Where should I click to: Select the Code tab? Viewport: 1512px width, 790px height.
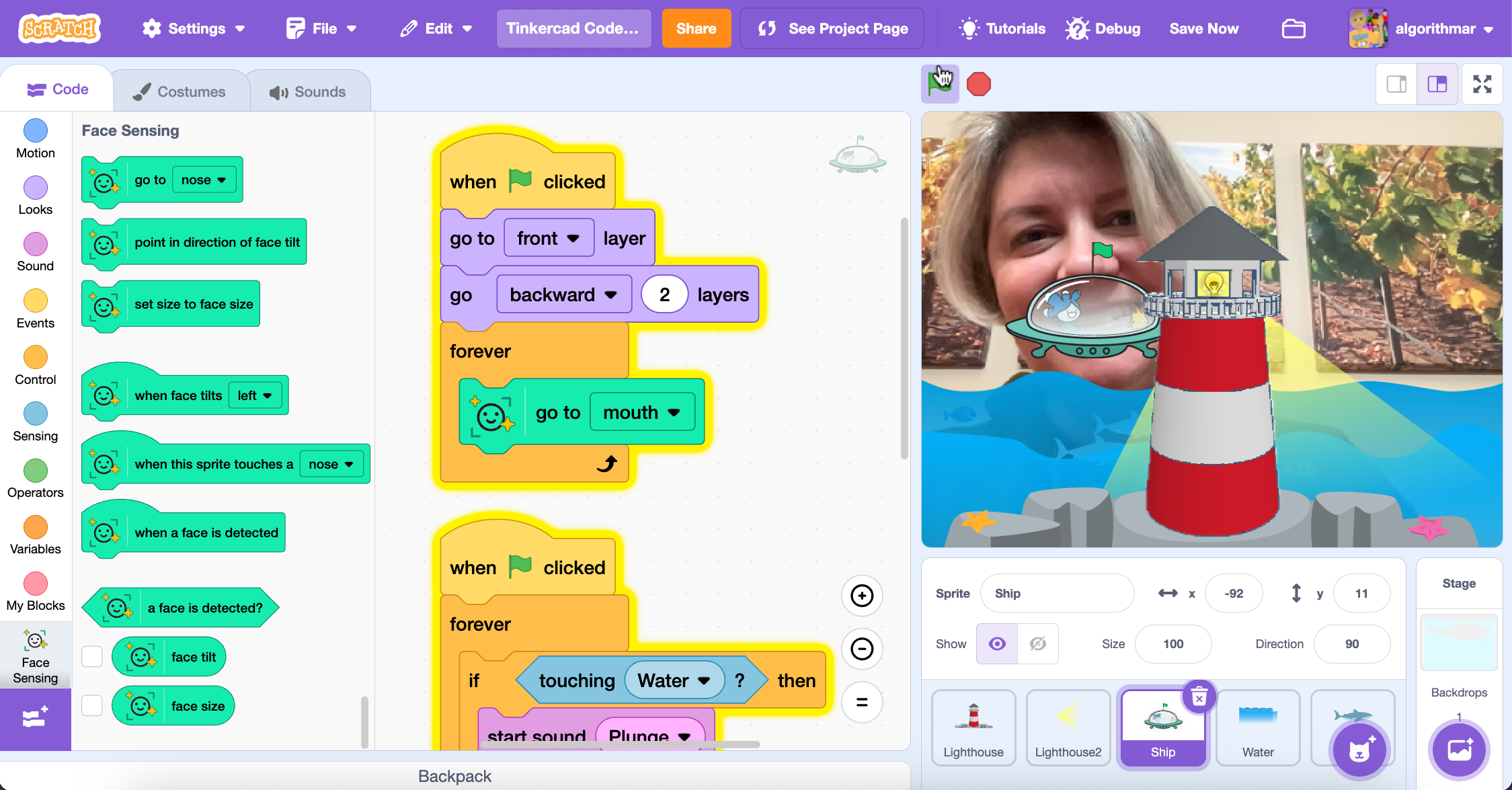point(57,89)
